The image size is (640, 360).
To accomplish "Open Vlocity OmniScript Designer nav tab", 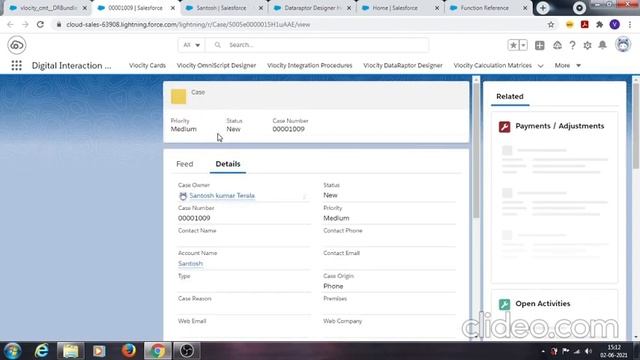I will 216,65.
